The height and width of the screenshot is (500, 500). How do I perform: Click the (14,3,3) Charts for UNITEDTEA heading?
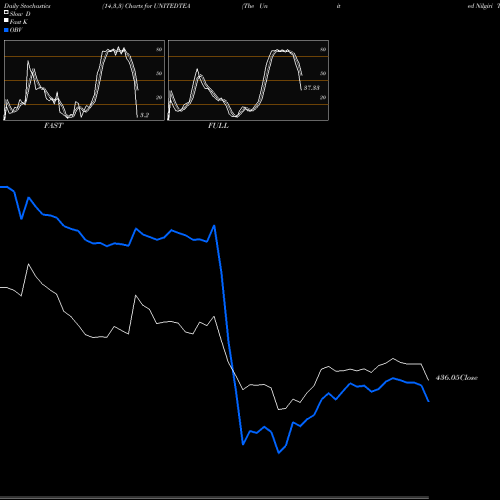[x=146, y=6]
